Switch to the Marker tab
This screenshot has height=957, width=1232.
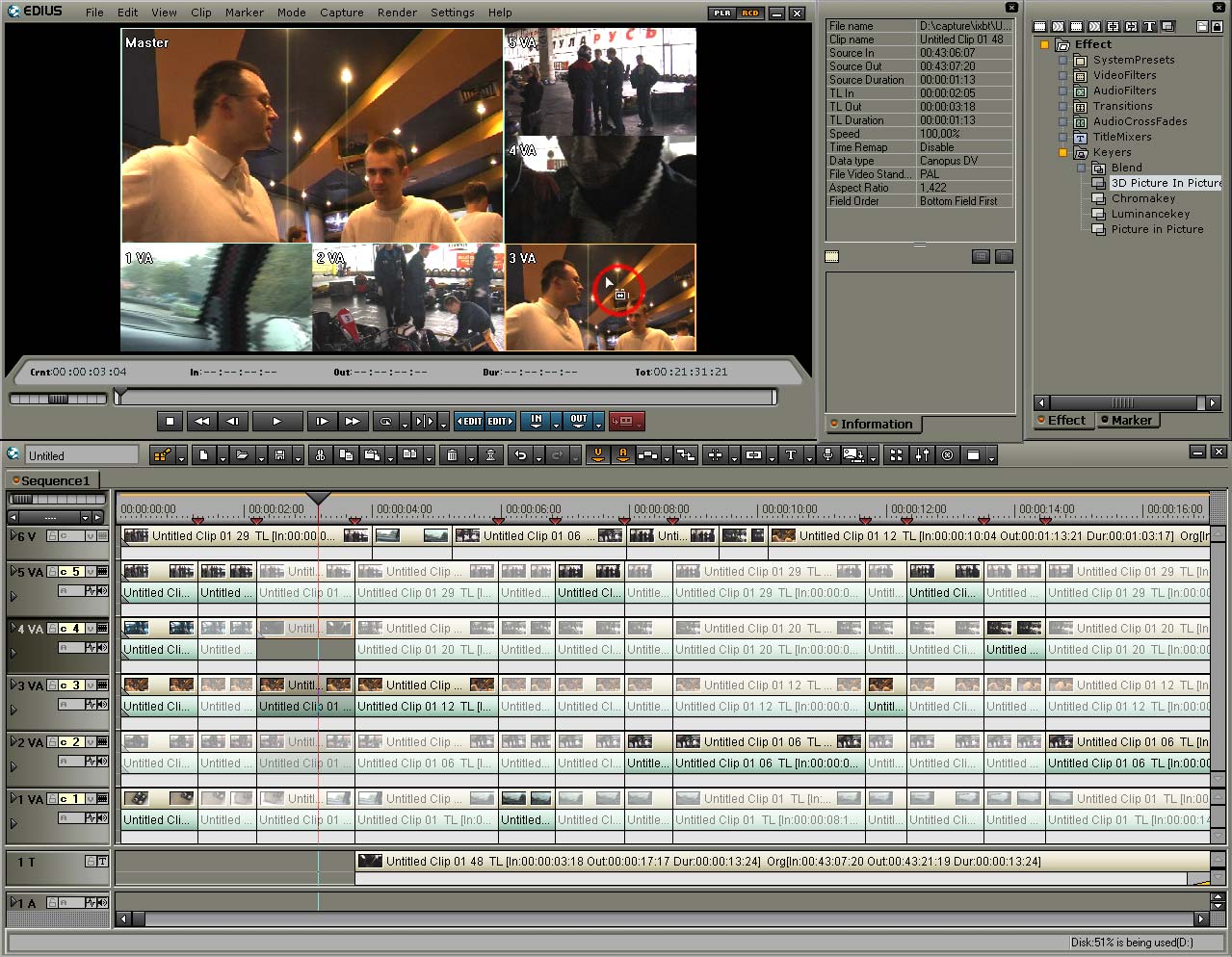tap(1130, 421)
